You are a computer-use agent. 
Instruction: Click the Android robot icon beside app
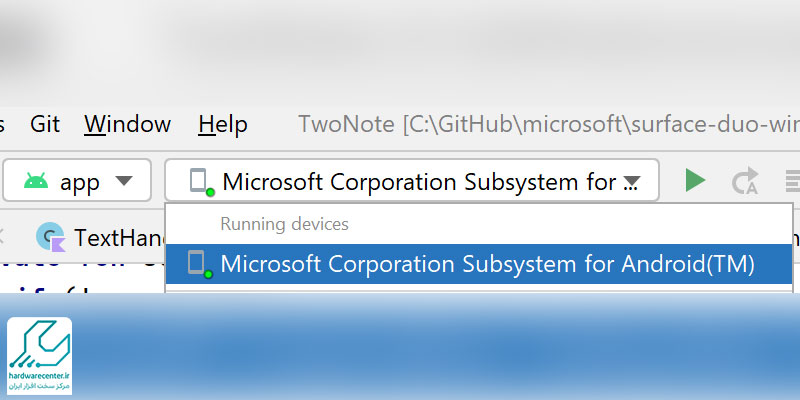[35, 181]
